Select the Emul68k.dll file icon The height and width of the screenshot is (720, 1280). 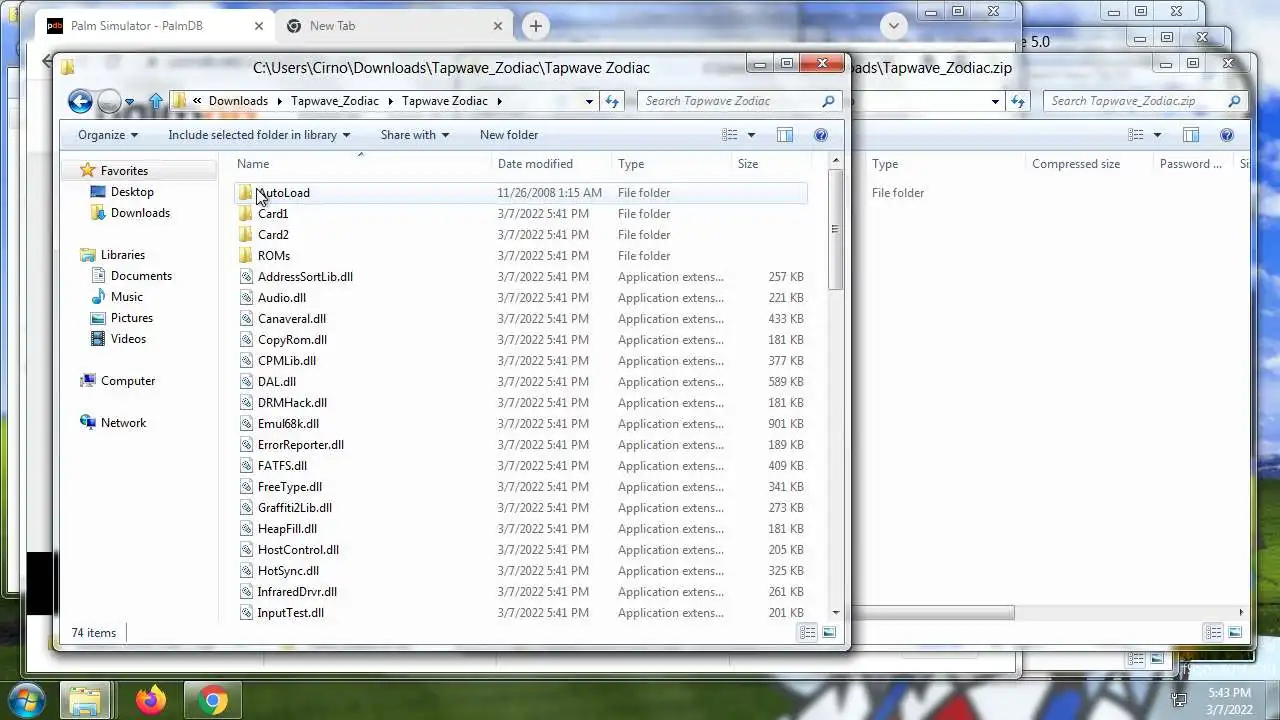click(x=246, y=424)
